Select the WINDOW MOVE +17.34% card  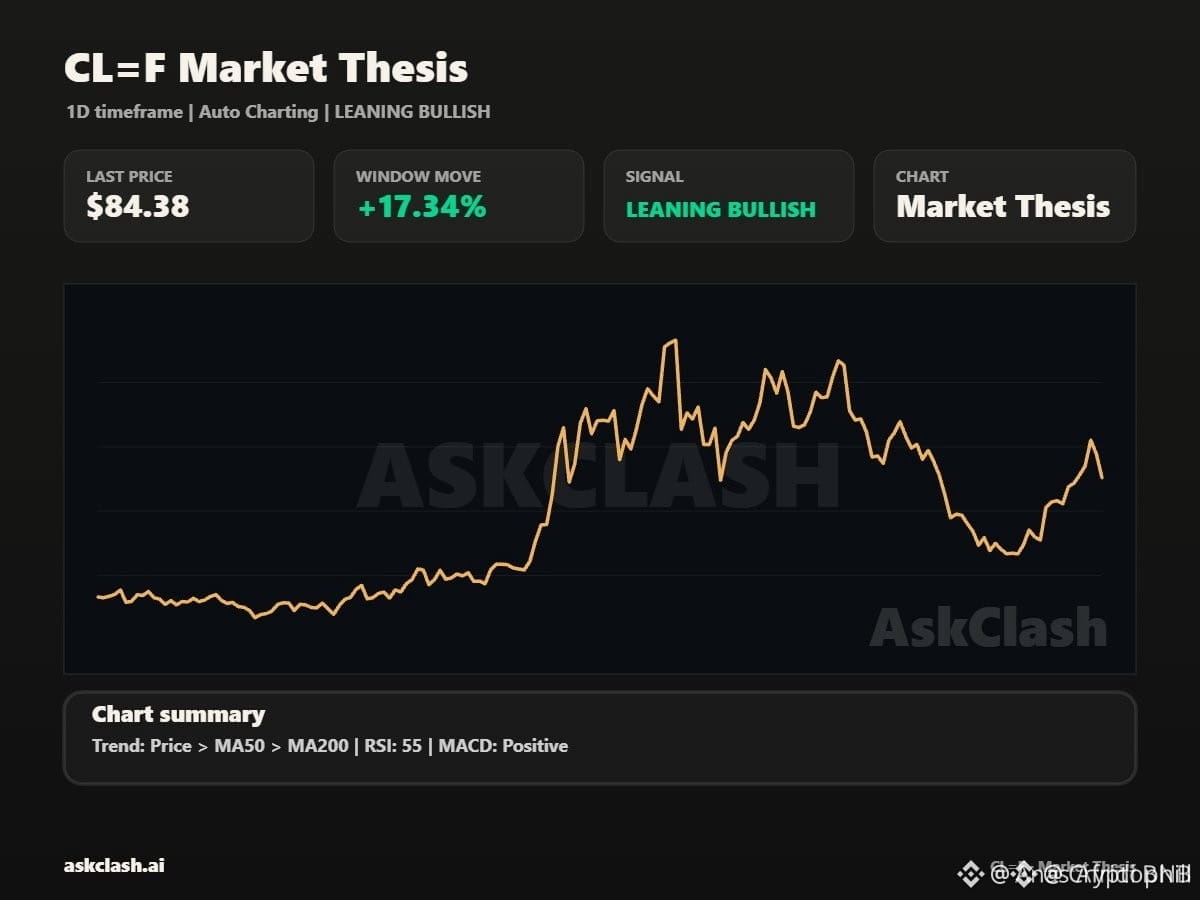[459, 196]
